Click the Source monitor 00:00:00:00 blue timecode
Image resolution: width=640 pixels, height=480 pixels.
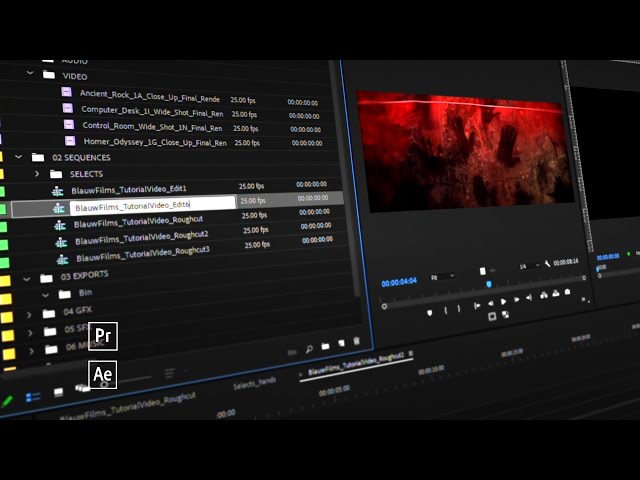(608, 257)
